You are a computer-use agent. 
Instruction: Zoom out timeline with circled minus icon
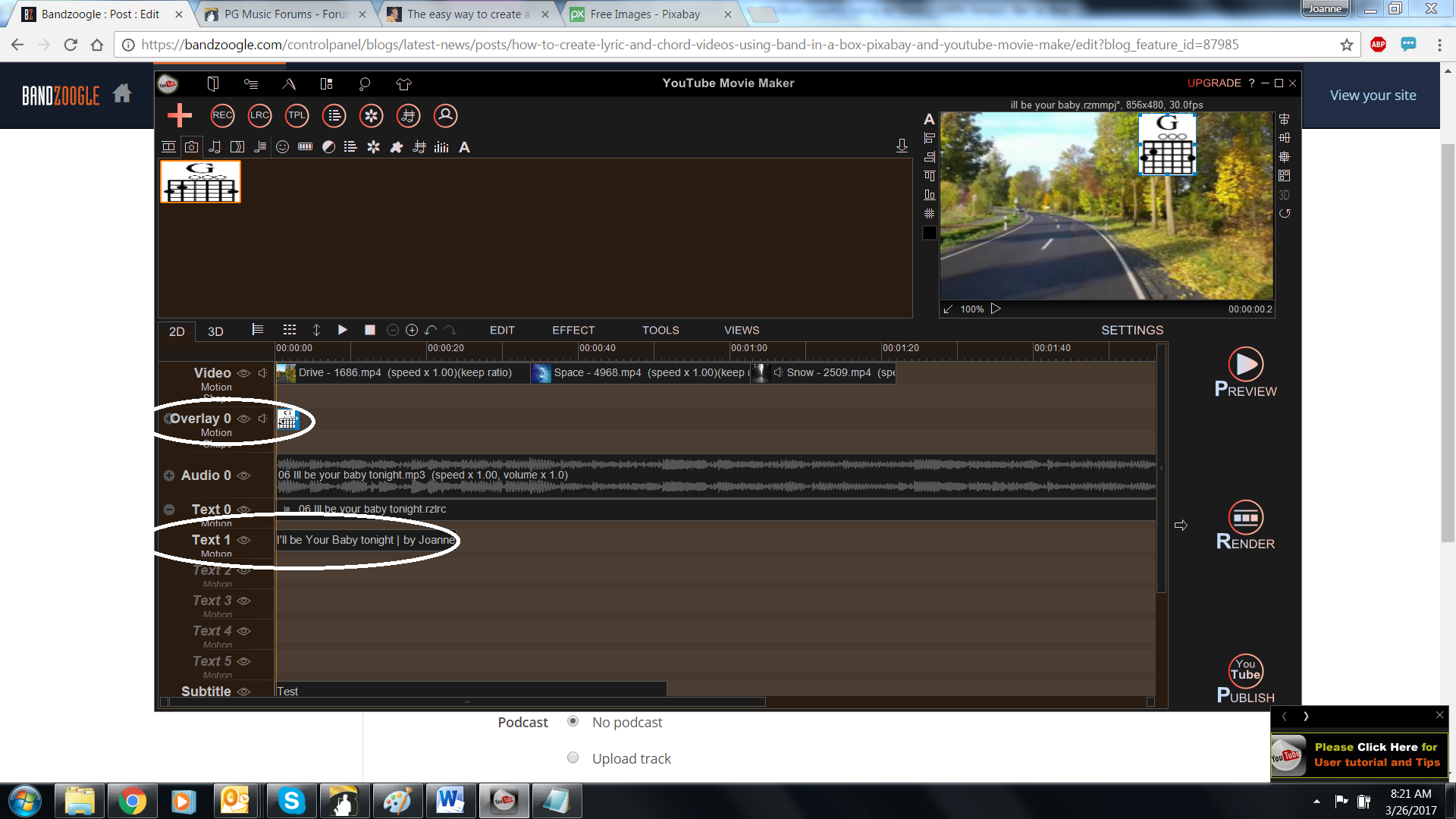pyautogui.click(x=393, y=330)
